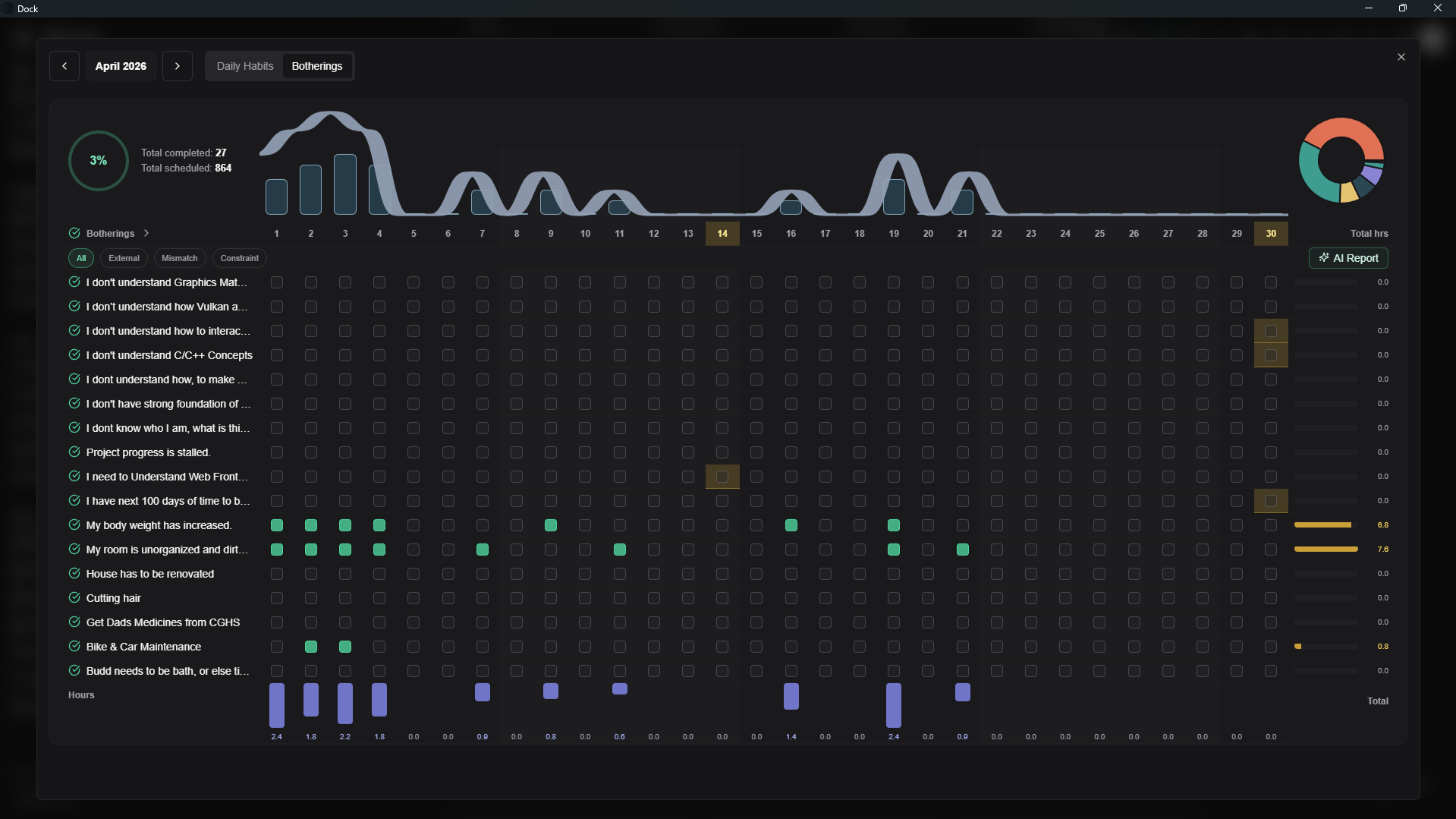Uncheck day 1 for body weight row
This screenshot has width=1456, height=819.
pyautogui.click(x=277, y=525)
